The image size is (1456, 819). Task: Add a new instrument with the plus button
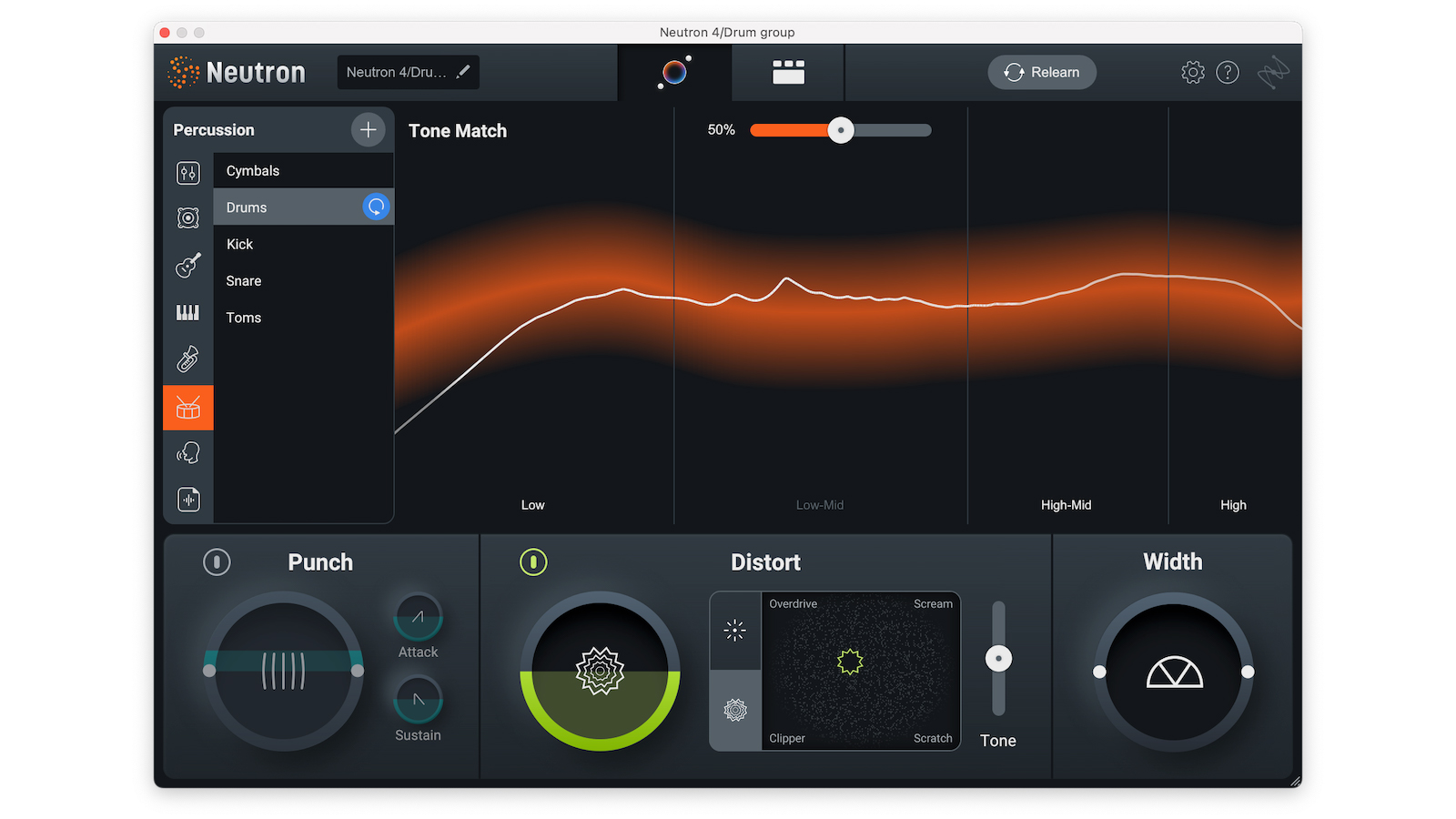[x=369, y=129]
